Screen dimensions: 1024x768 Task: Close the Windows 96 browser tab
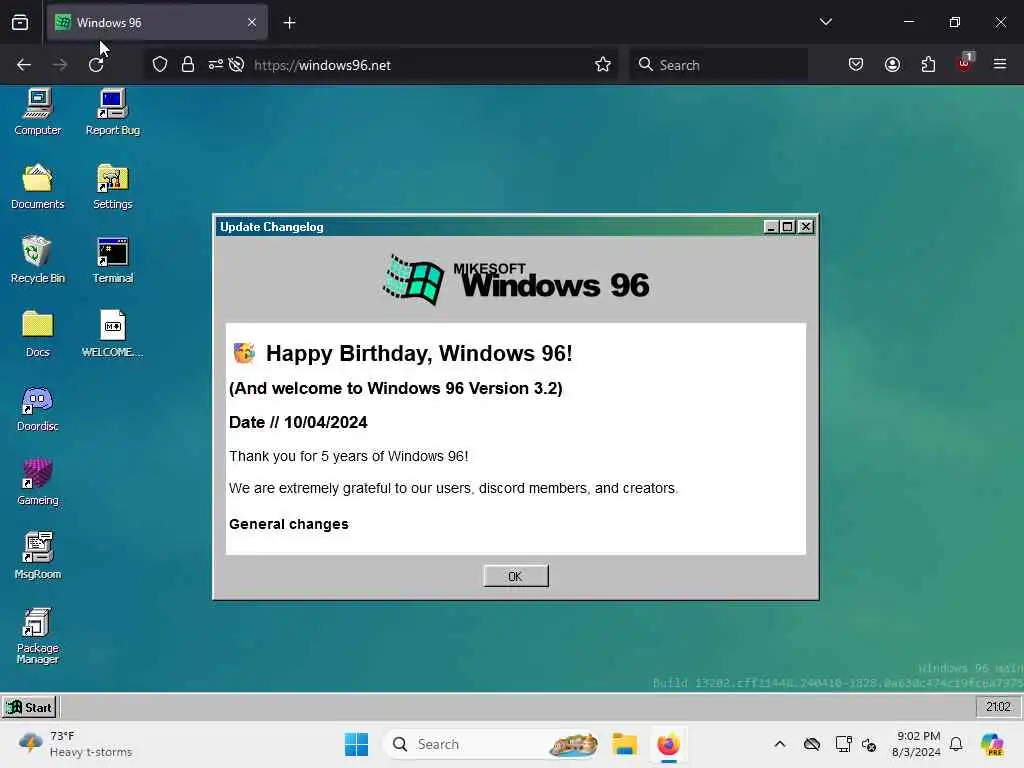pos(252,22)
